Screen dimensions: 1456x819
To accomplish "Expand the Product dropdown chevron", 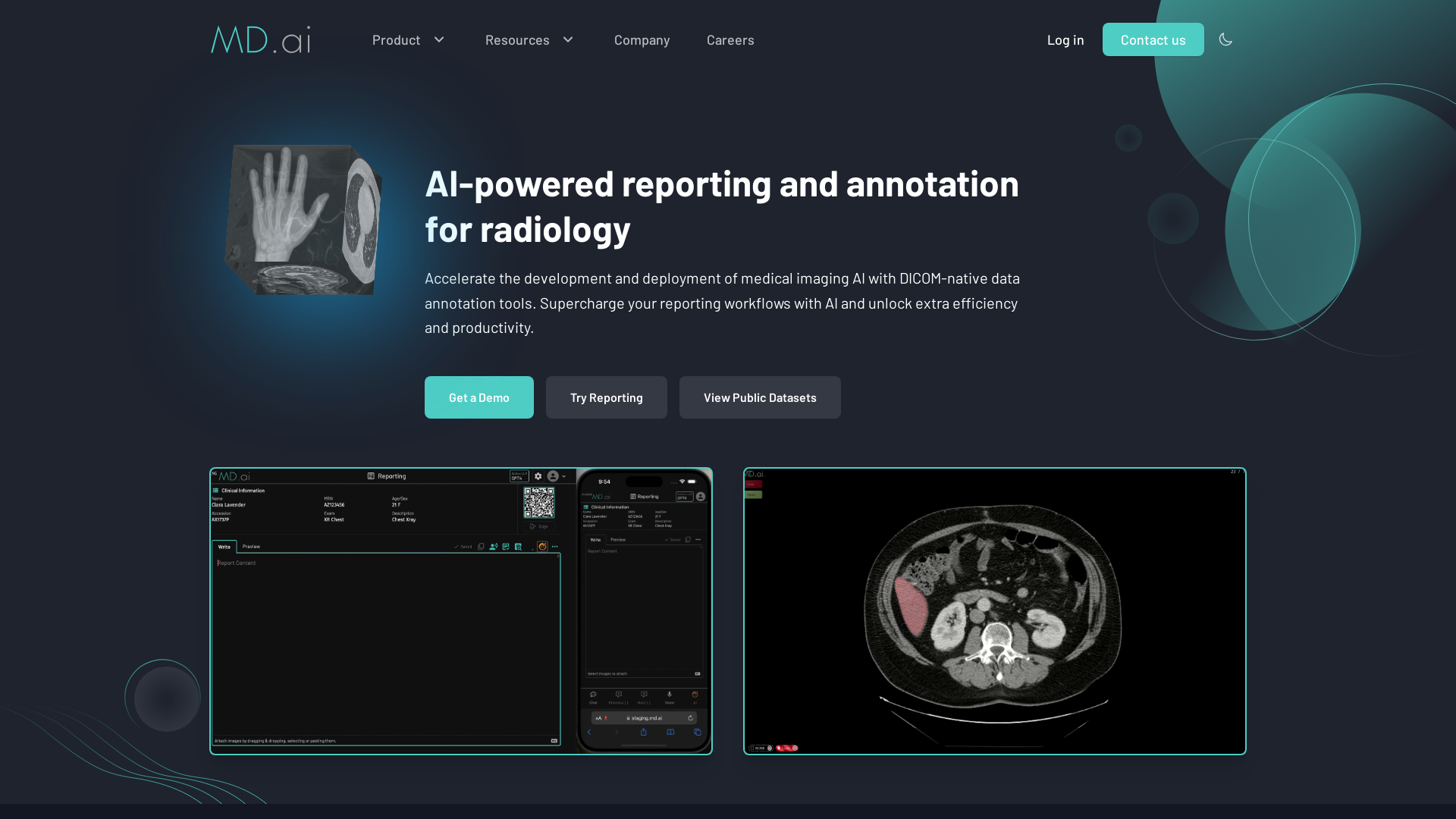I will [439, 39].
